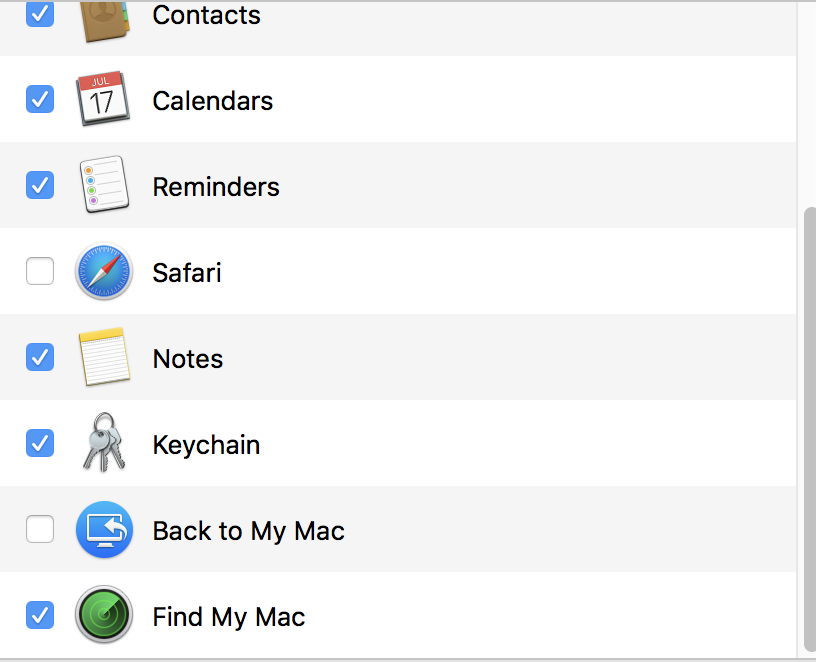Screen dimensions: 816x662
Task: Click the Calendars icon showing Jul 17
Action: pyautogui.click(x=103, y=98)
